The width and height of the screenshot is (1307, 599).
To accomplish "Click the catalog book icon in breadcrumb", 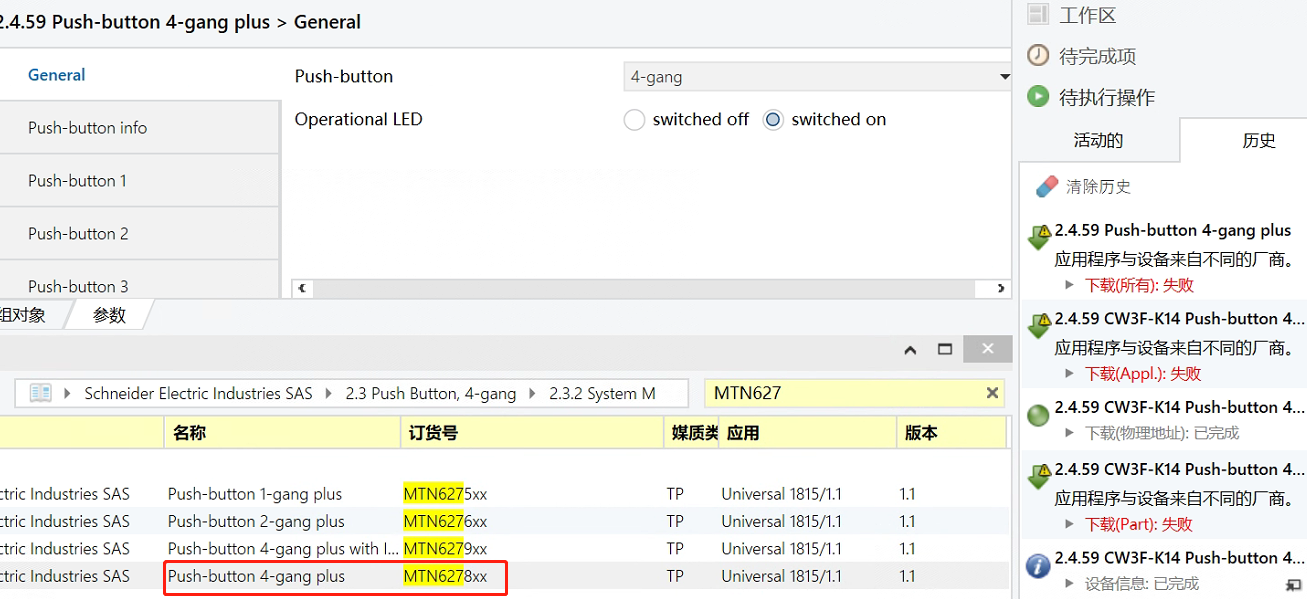I will coord(40,393).
